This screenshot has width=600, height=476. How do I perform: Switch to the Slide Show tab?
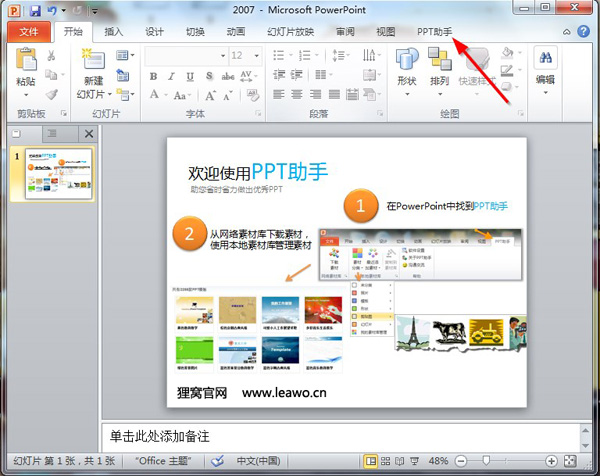click(290, 31)
